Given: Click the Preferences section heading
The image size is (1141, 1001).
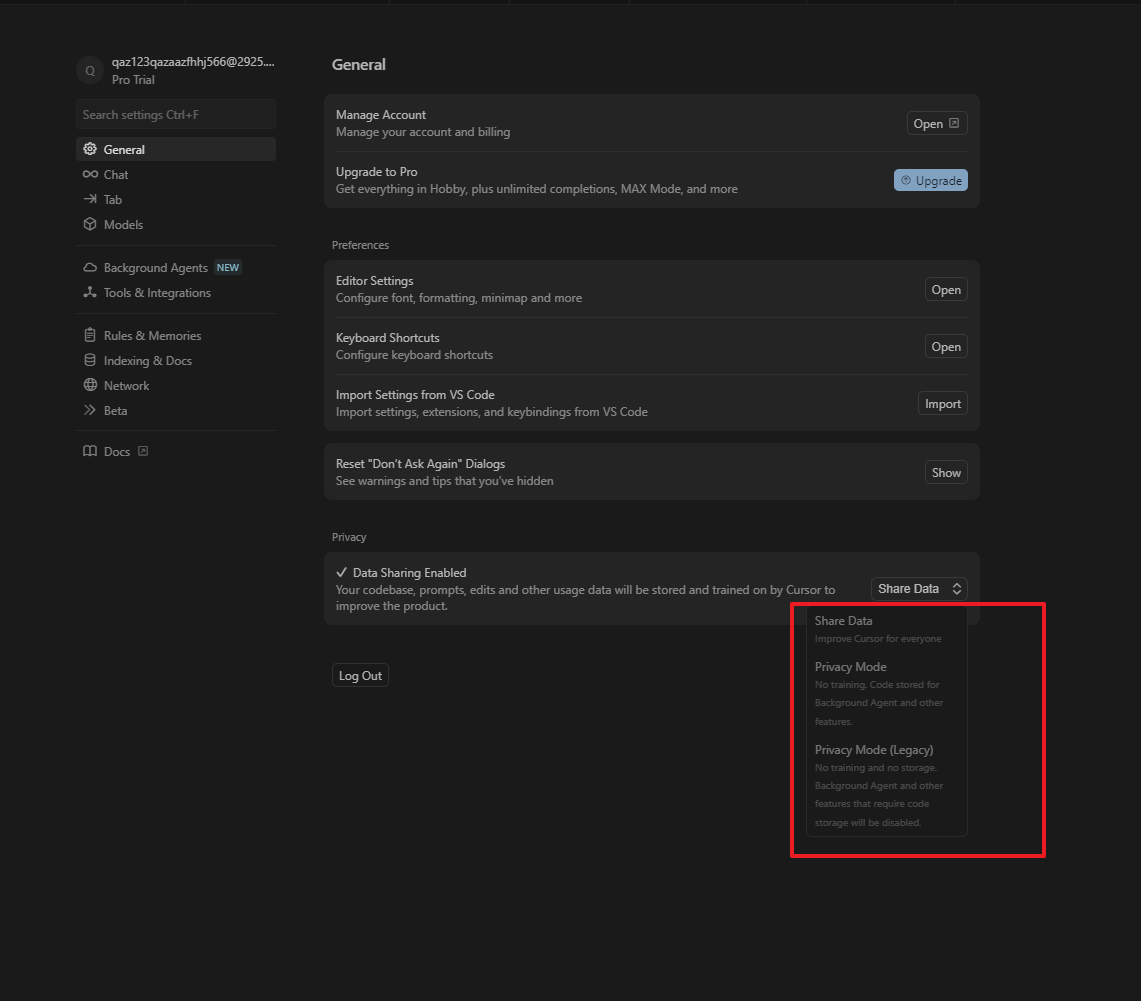Looking at the screenshot, I should [360, 245].
